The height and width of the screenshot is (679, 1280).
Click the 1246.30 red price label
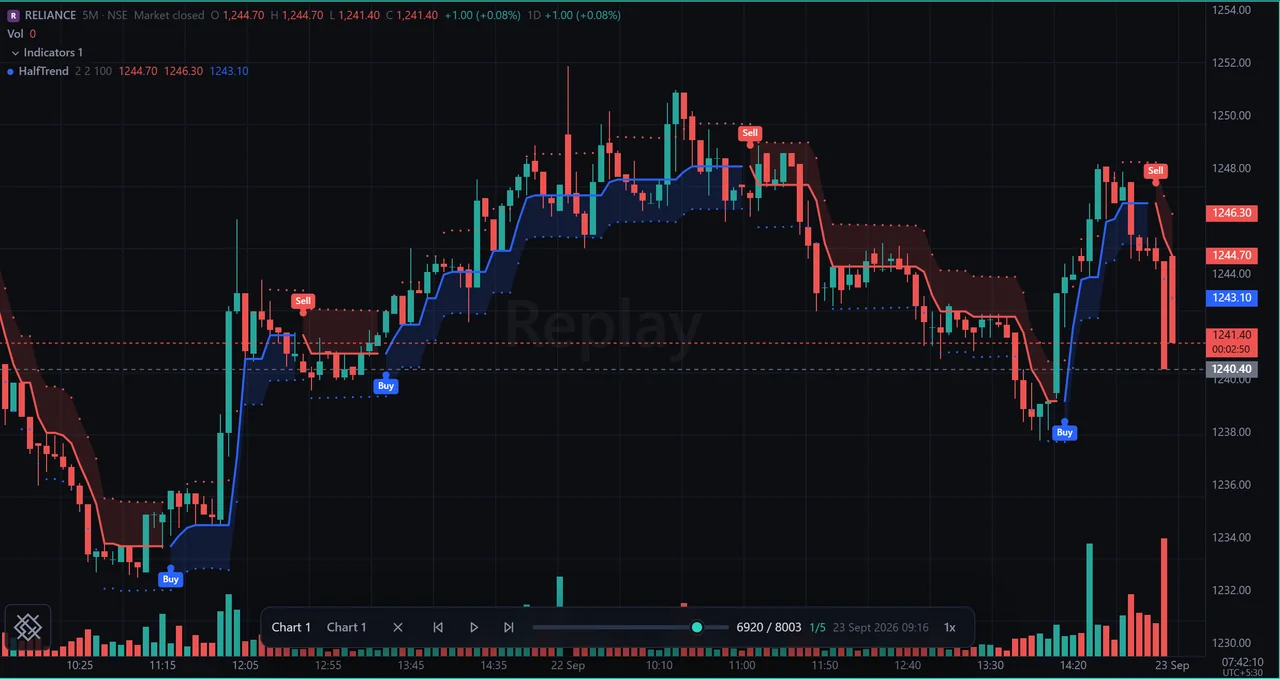pos(1231,213)
